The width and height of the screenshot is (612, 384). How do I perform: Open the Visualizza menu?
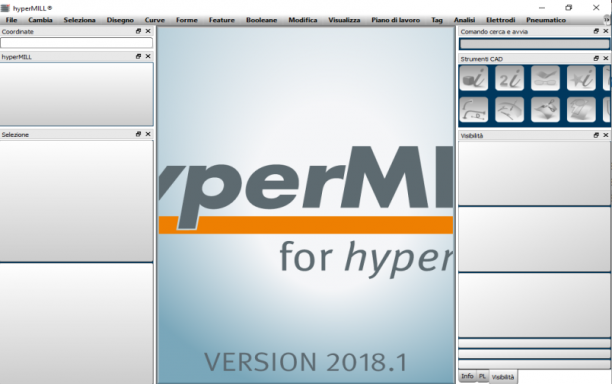coord(344,20)
